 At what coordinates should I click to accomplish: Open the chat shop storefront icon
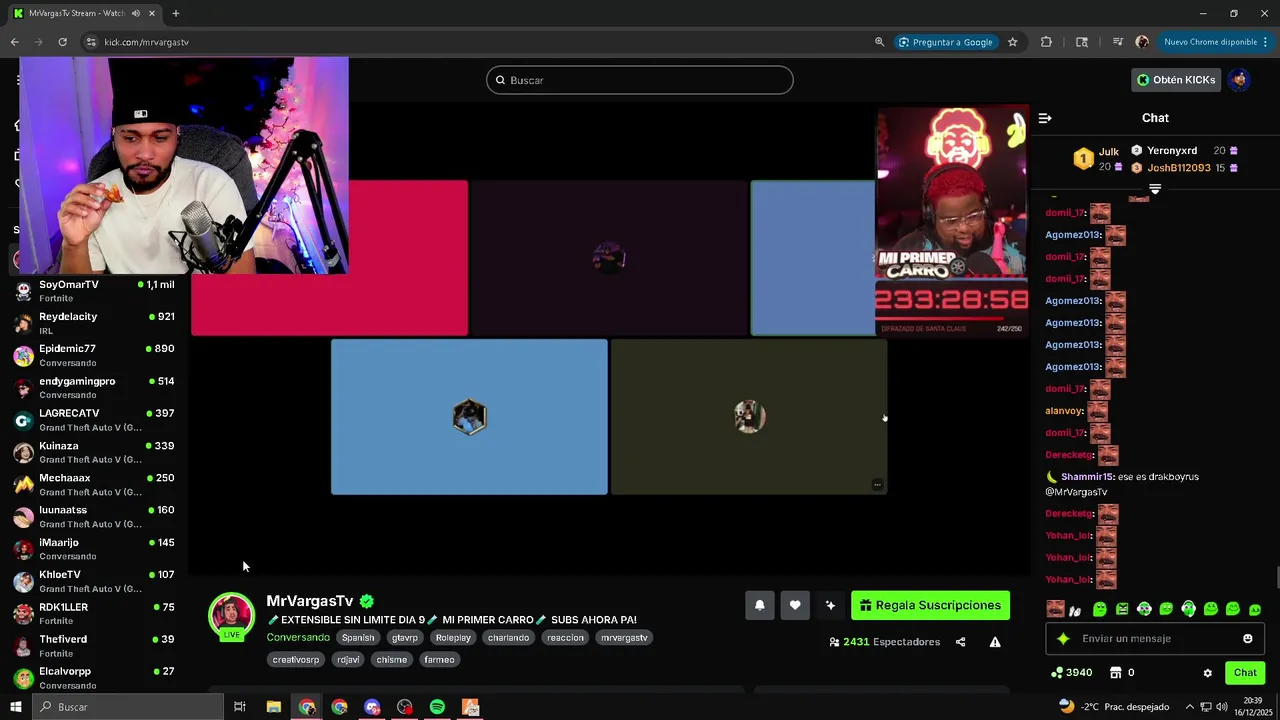coord(1116,673)
